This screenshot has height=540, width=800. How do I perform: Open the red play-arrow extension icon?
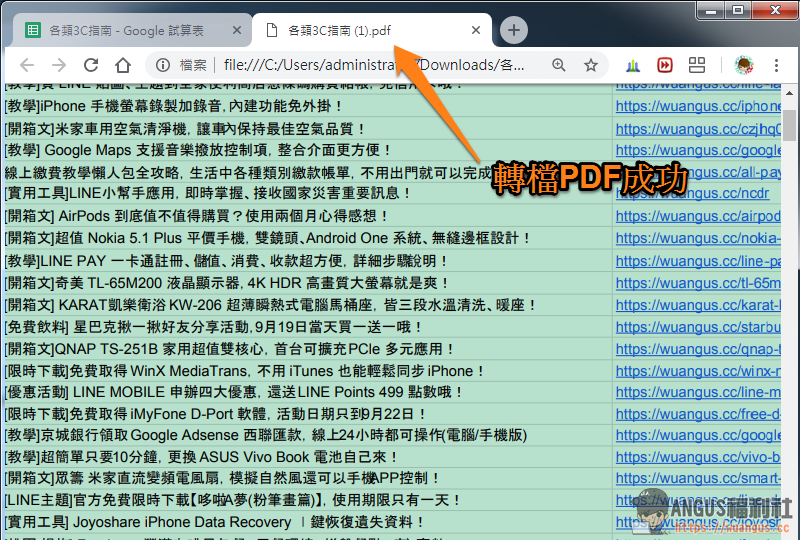pyautogui.click(x=664, y=65)
